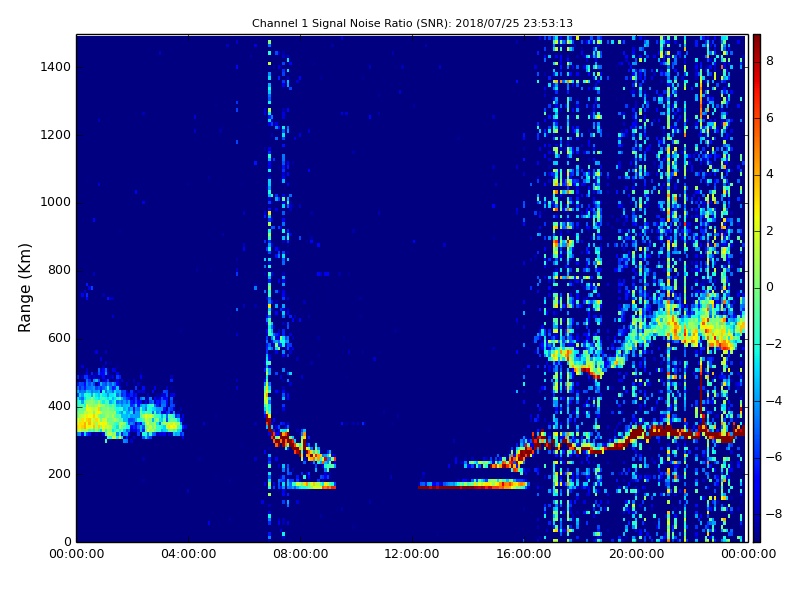Click the 04:00:00 time axis label
This screenshot has height=600, width=800.
click(188, 554)
